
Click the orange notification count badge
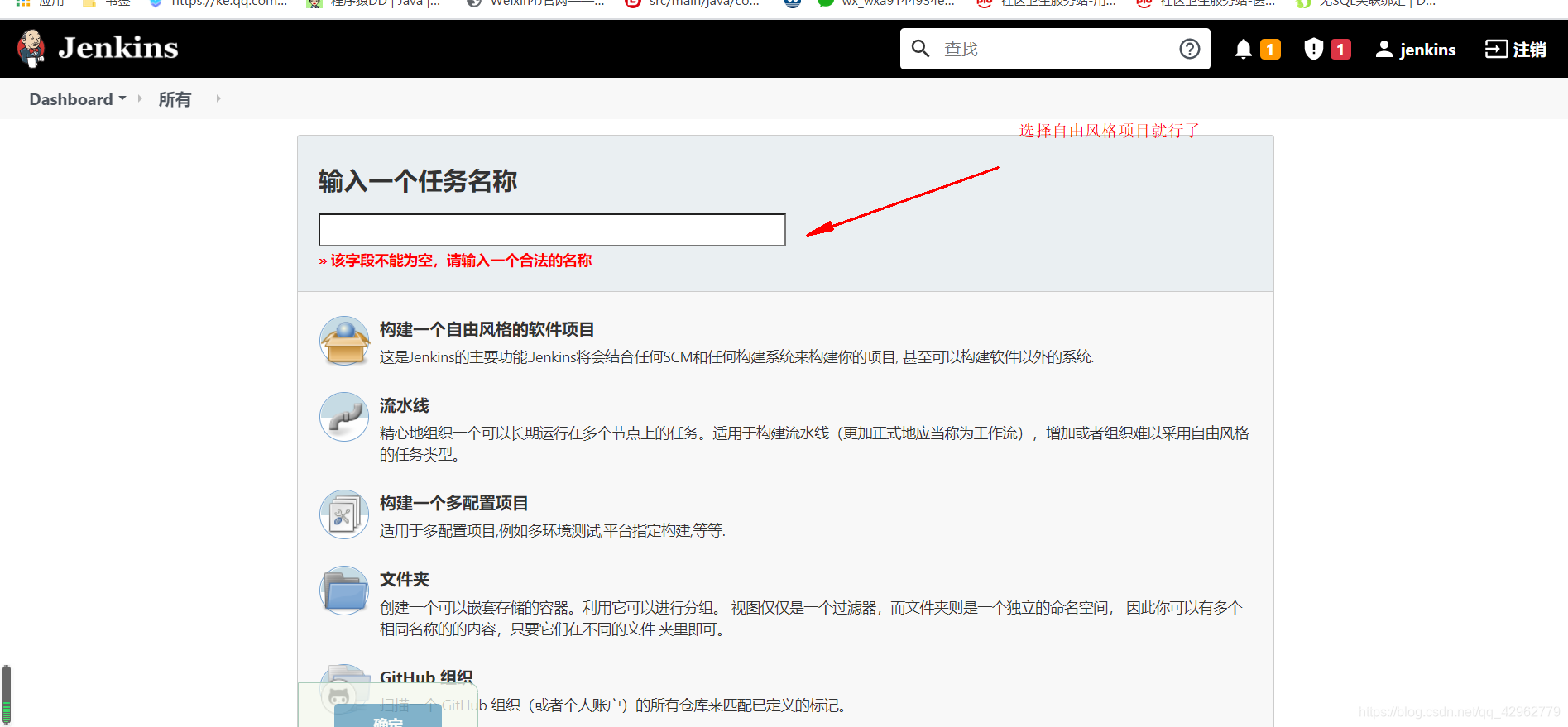(1270, 50)
